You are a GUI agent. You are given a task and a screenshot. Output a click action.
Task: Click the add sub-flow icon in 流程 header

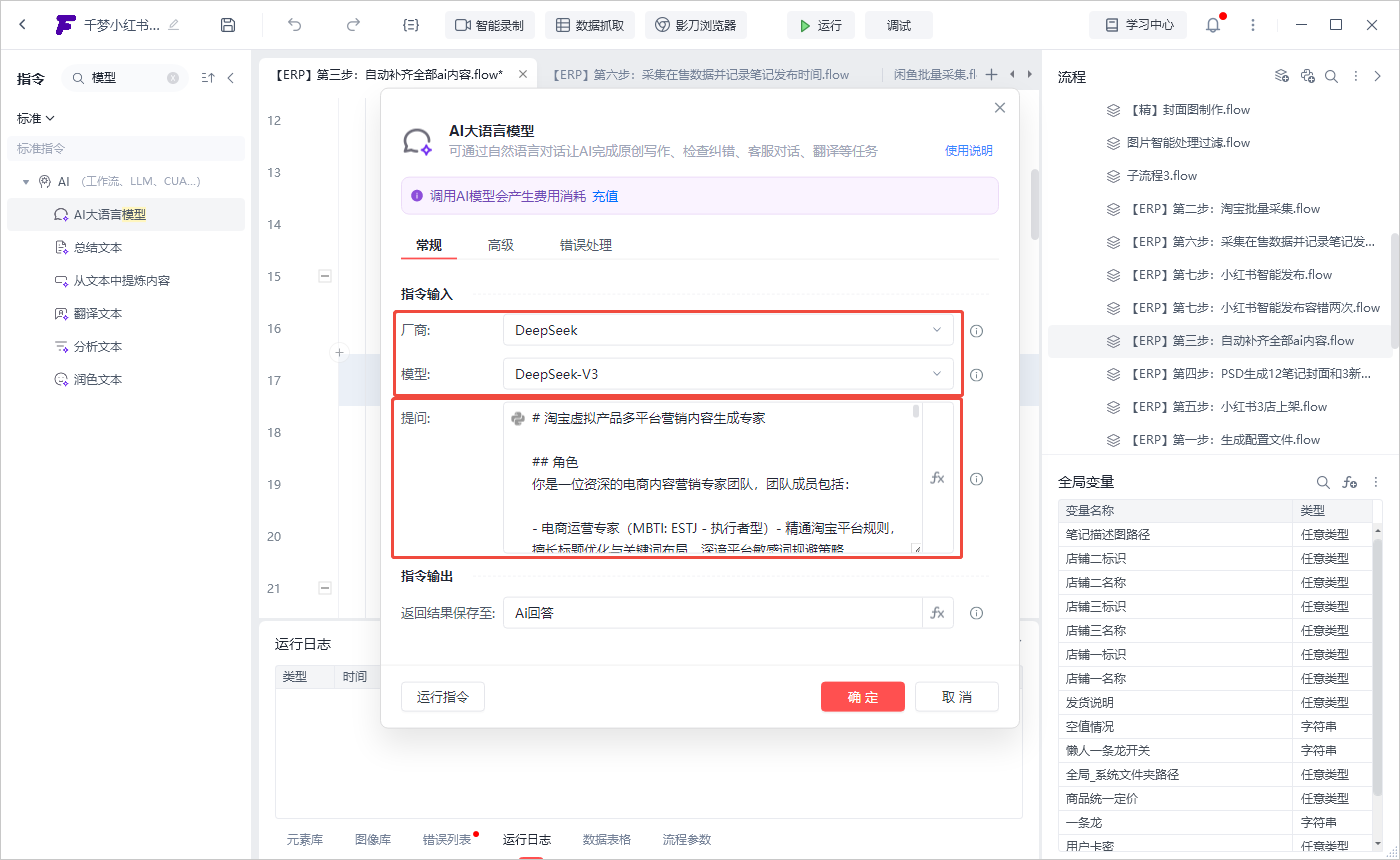[x=1282, y=76]
